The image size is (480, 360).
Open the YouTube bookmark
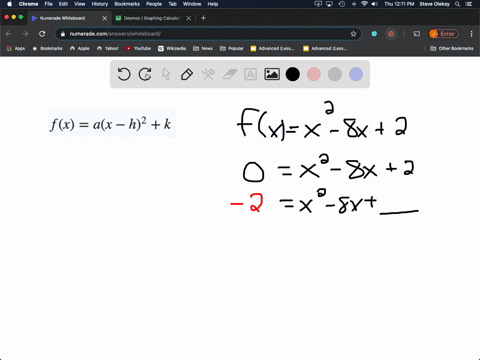(x=138, y=48)
